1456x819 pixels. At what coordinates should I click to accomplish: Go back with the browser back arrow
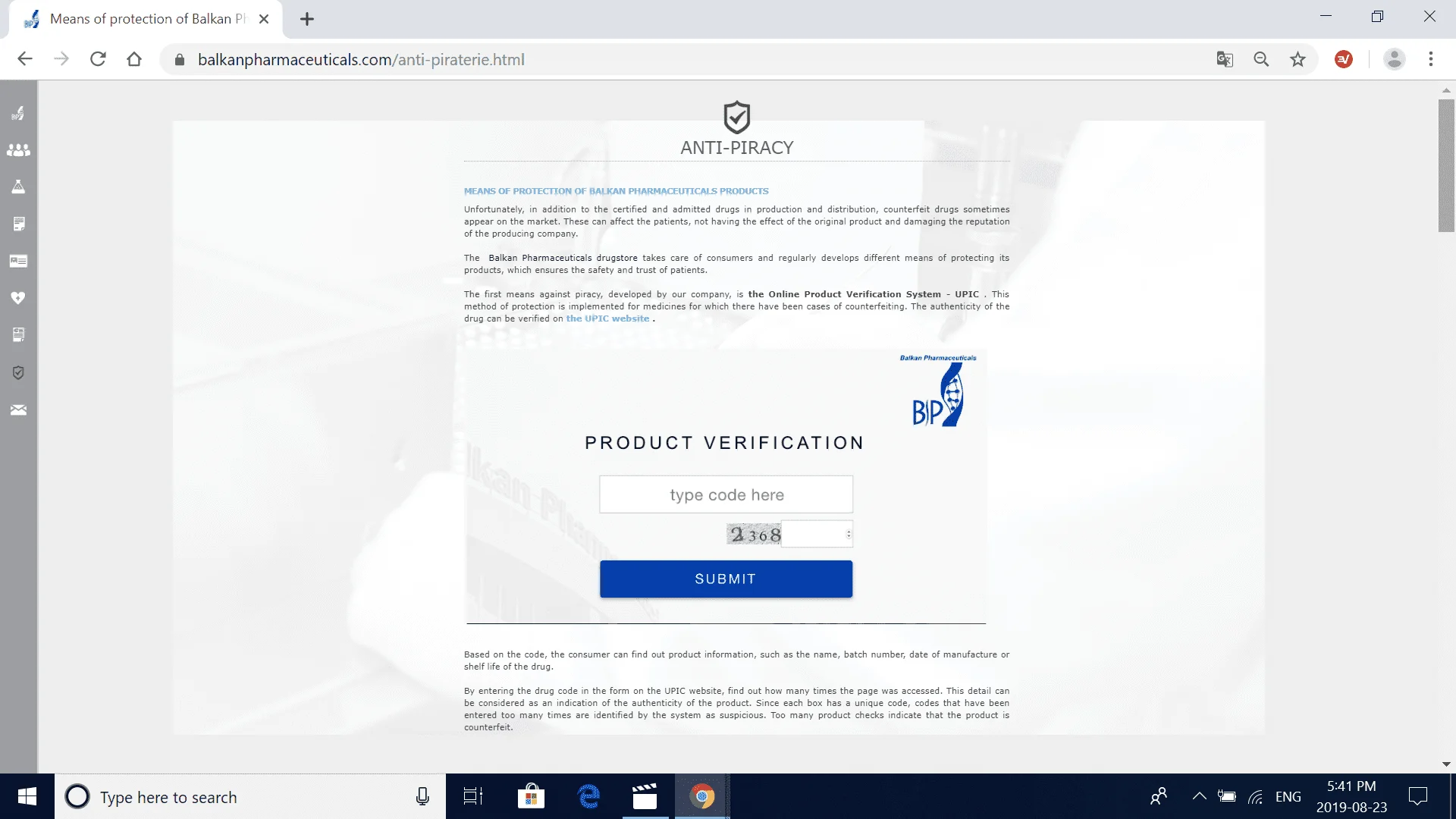(25, 59)
